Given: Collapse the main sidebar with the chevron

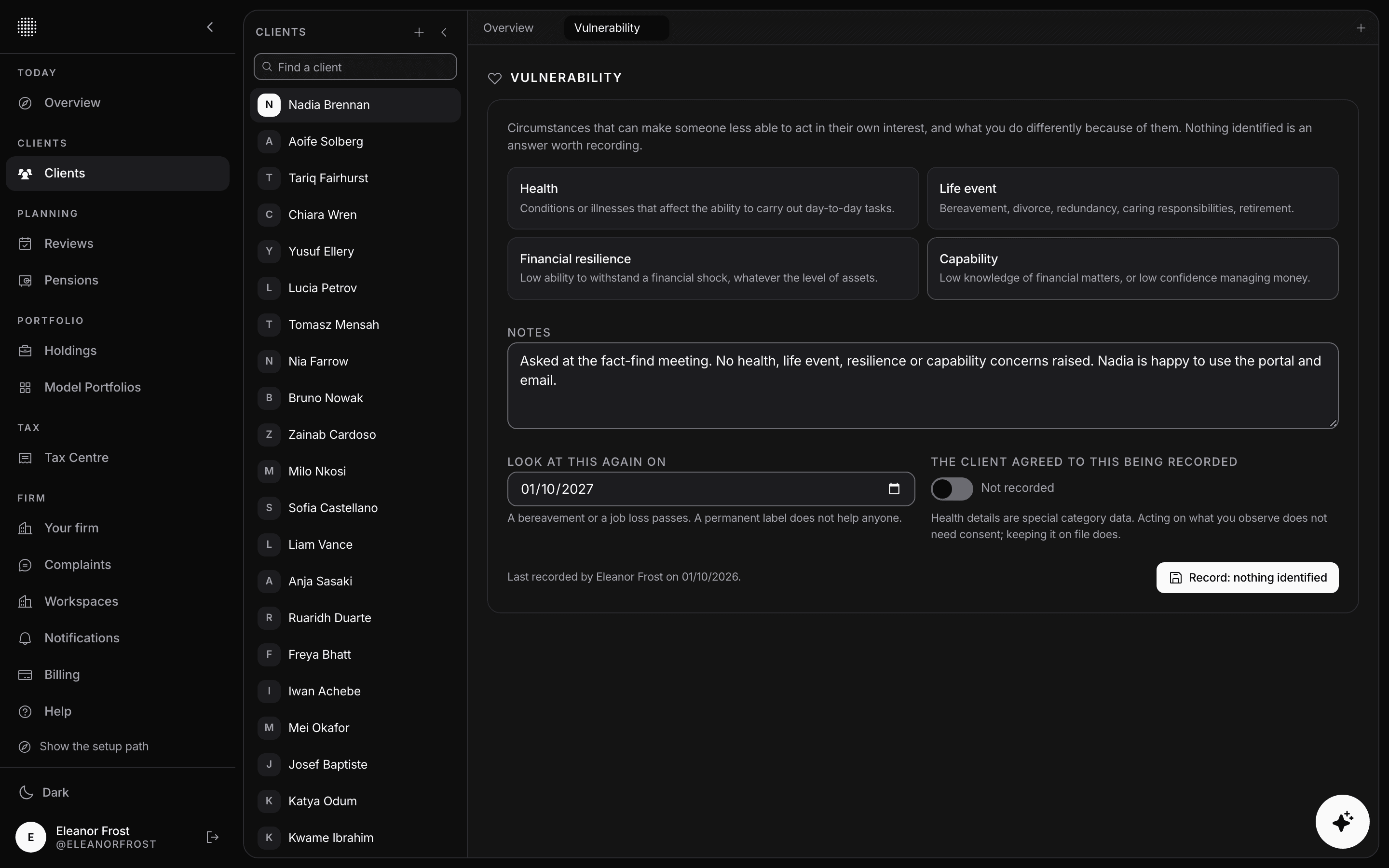Looking at the screenshot, I should 210,27.
